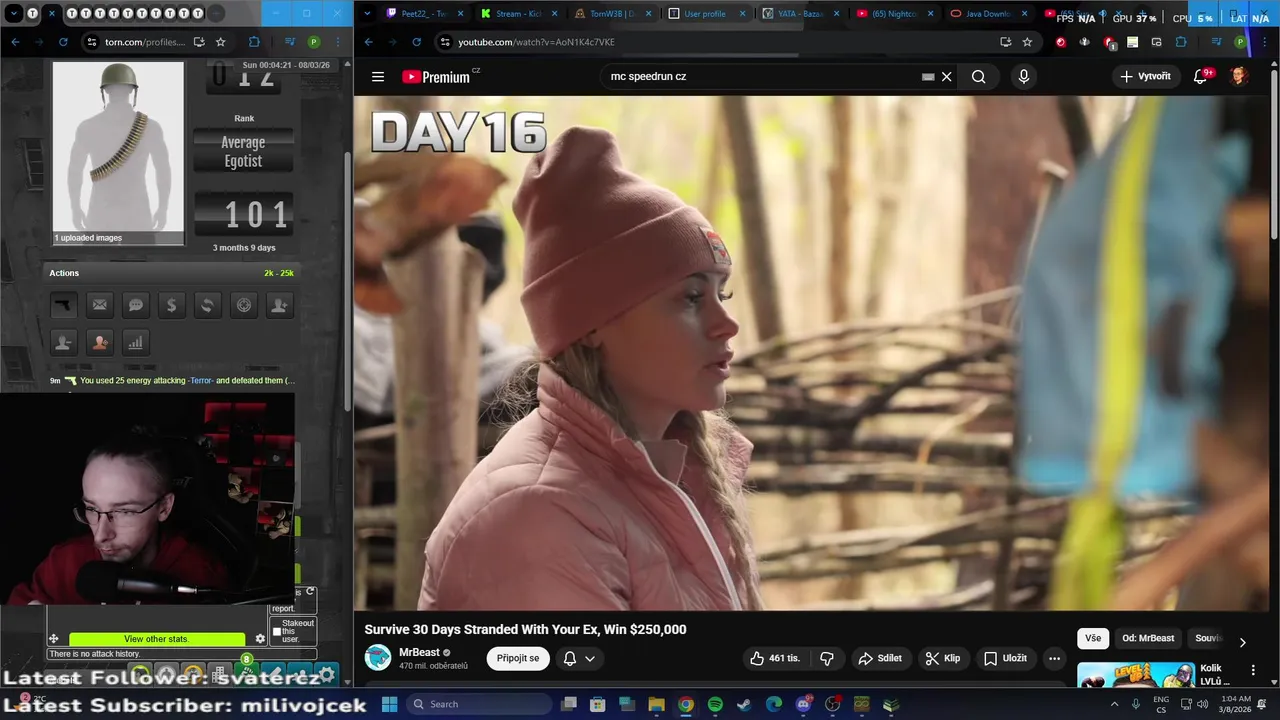
Task: Click the taskbar Search box
Action: pyautogui.click(x=478, y=704)
